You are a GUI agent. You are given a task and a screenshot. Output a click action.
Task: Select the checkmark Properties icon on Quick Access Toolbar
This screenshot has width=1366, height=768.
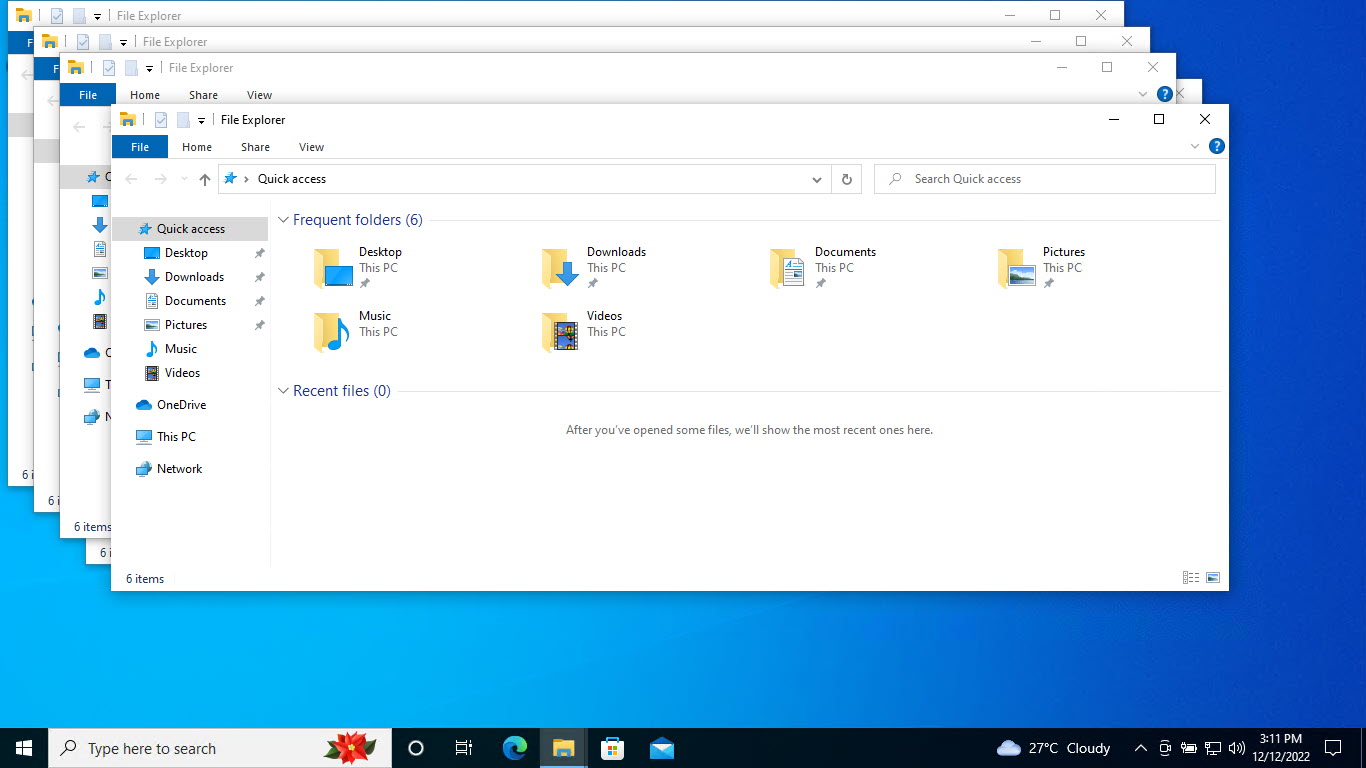tap(160, 119)
